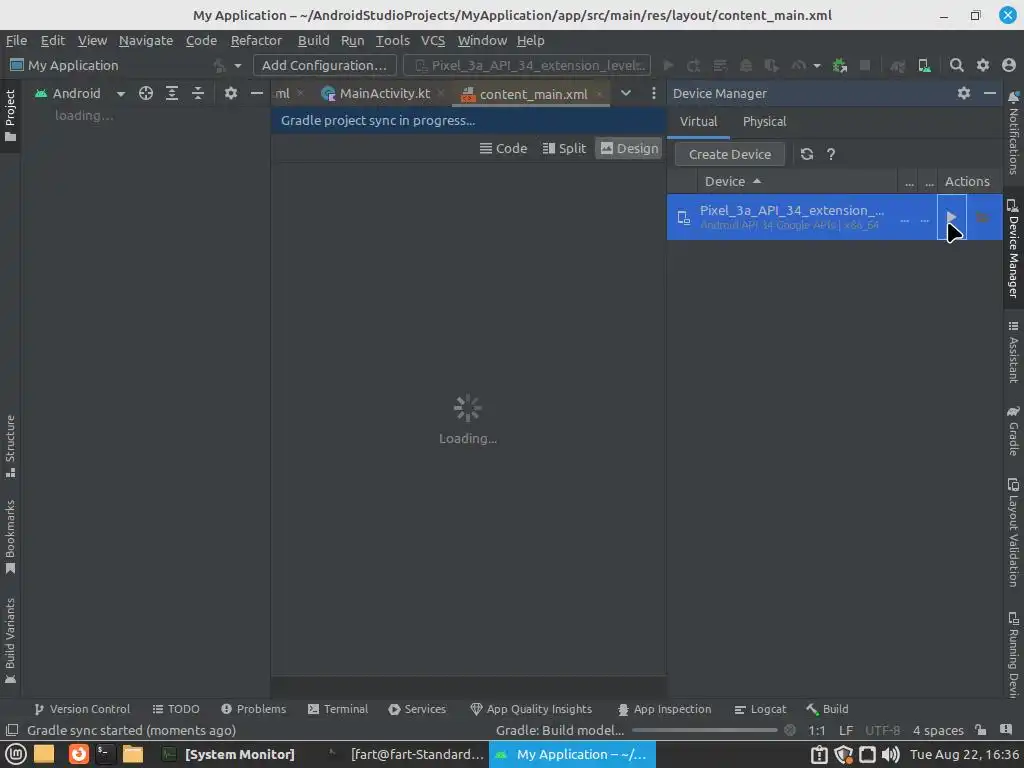
Task: Open Notifications tool window
Action: tap(1013, 133)
